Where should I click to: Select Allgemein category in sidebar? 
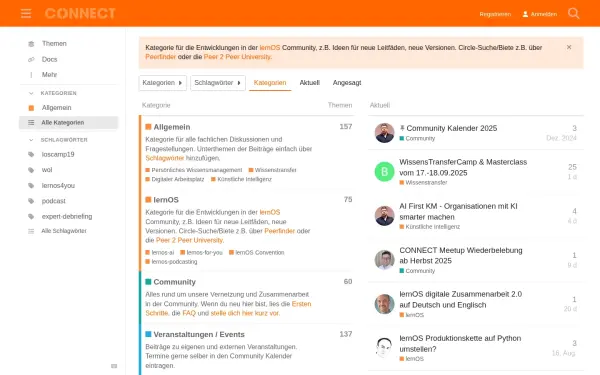pyautogui.click(x=56, y=108)
